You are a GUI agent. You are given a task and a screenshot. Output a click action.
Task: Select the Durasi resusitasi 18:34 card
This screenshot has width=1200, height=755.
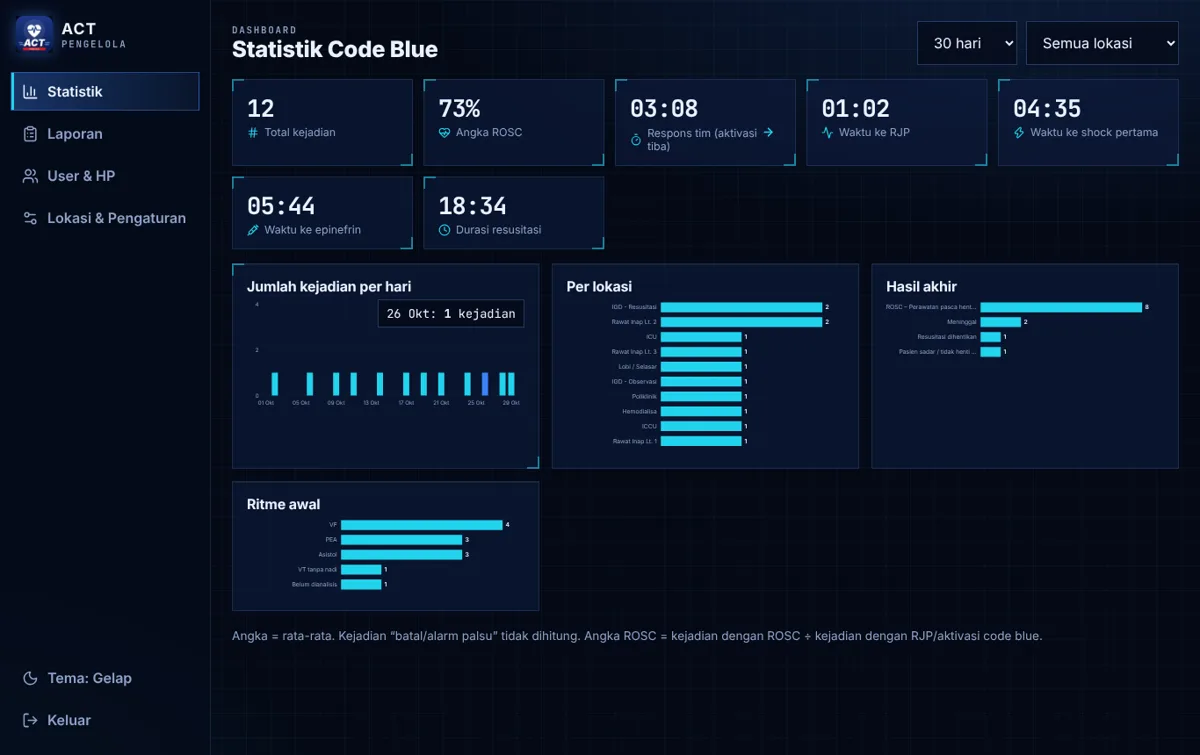point(514,213)
